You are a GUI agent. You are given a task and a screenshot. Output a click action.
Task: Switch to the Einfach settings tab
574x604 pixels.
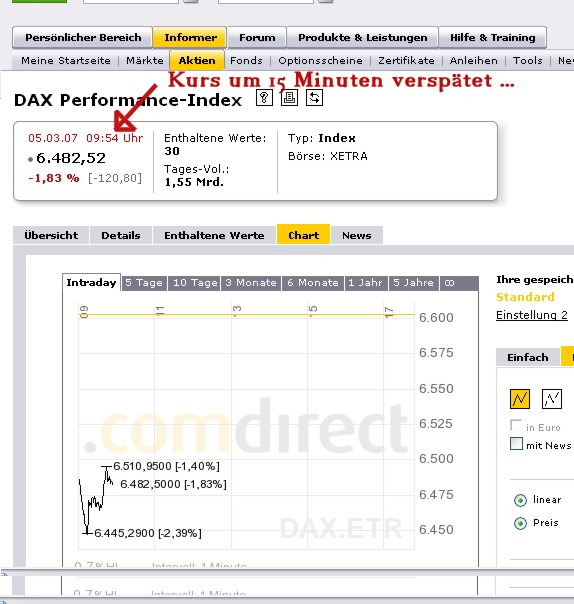tap(527, 357)
